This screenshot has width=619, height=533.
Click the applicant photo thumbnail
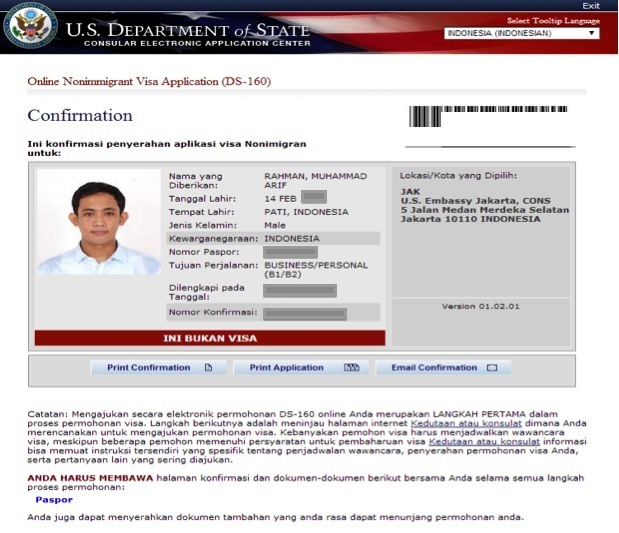98,222
